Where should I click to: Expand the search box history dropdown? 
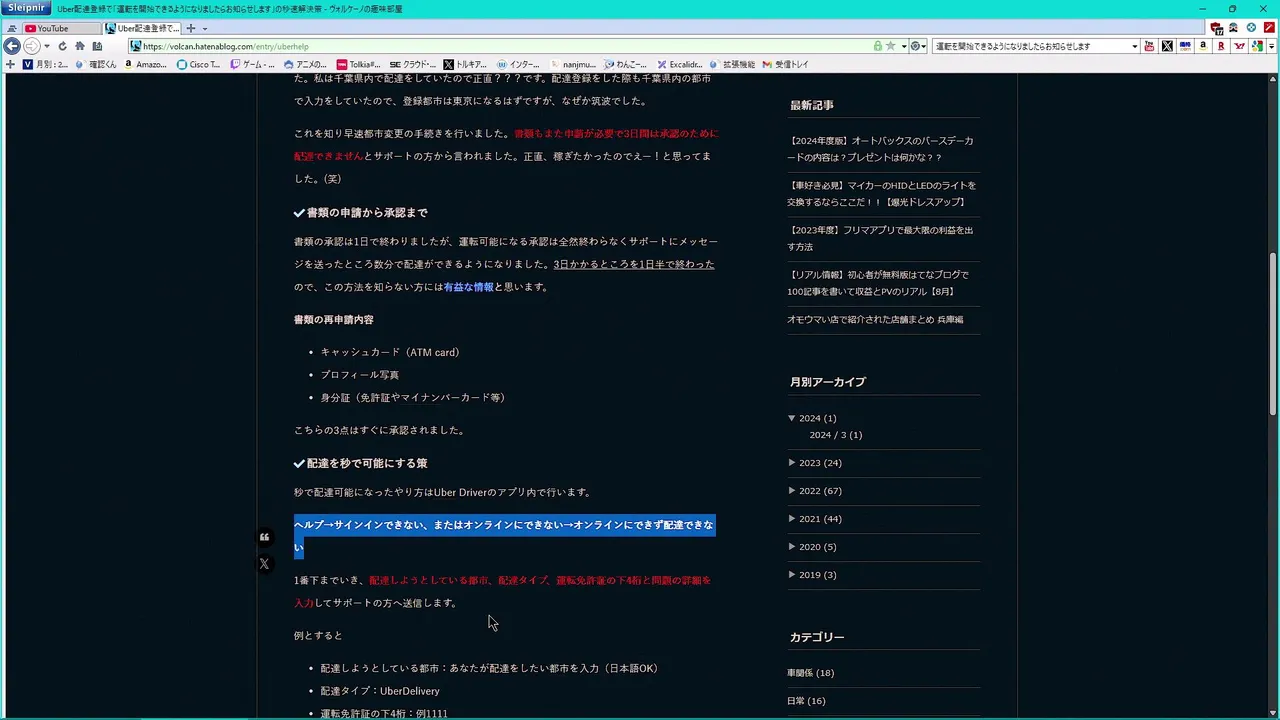pos(1134,46)
